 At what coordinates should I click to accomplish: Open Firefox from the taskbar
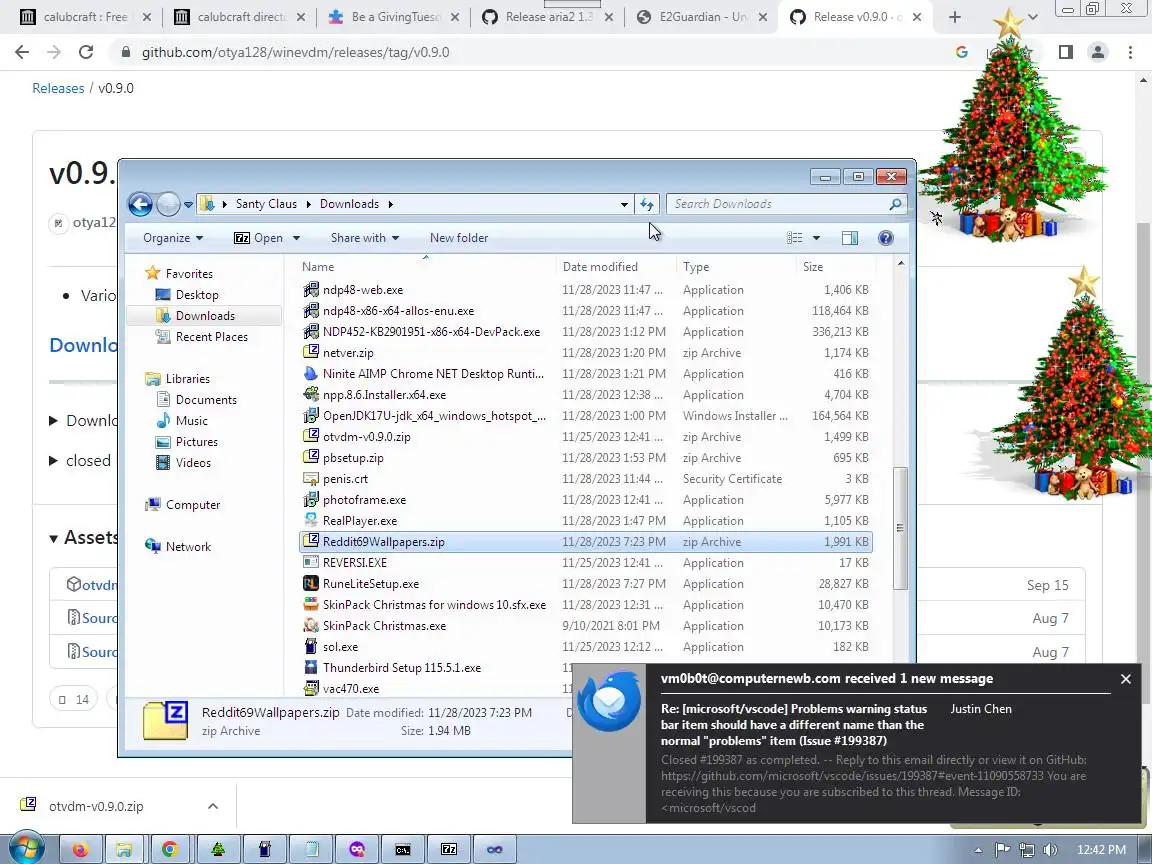point(80,849)
